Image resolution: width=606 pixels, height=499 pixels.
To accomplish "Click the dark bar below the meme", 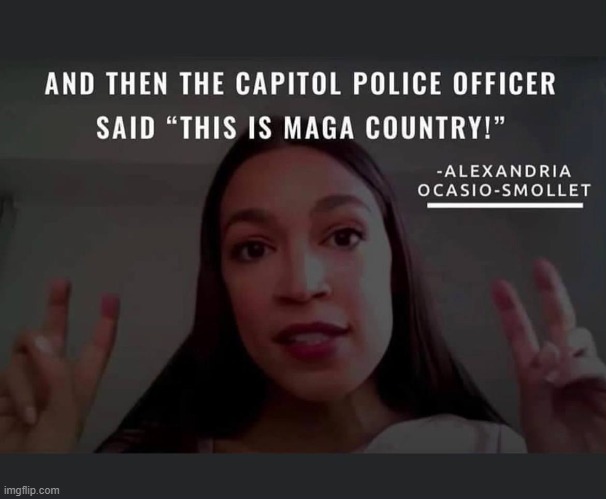I will point(303,476).
